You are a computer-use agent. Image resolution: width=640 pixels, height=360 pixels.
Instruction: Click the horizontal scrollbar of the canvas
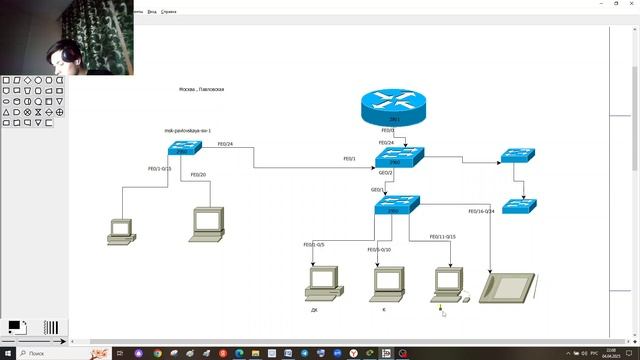(x=357, y=342)
